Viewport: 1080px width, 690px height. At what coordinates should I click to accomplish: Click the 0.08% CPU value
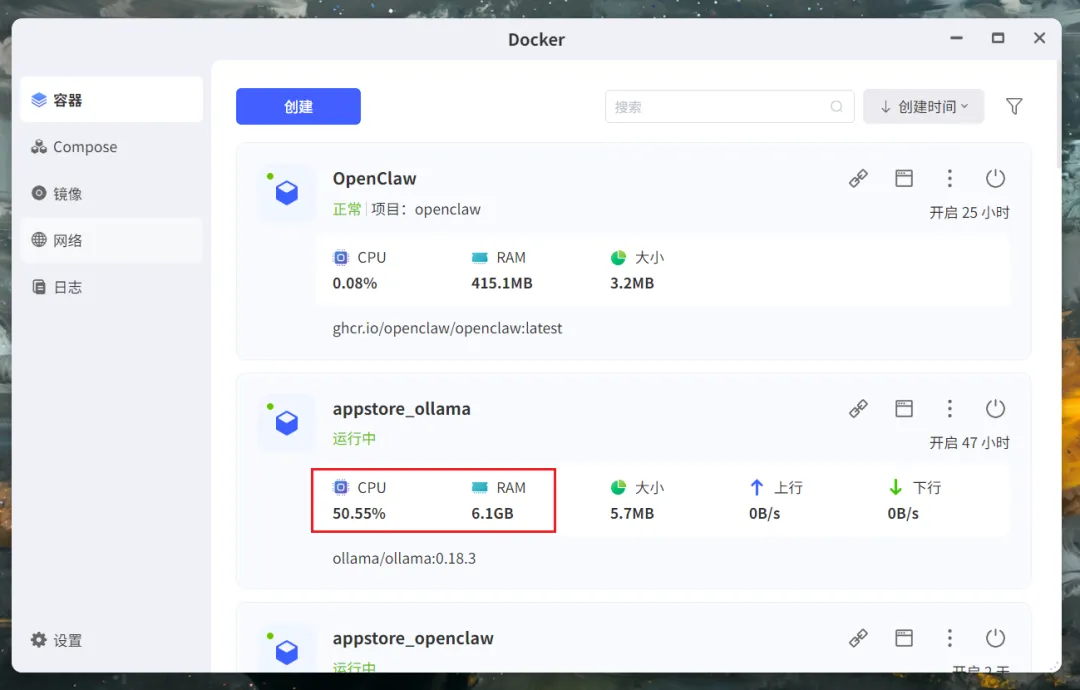click(355, 283)
